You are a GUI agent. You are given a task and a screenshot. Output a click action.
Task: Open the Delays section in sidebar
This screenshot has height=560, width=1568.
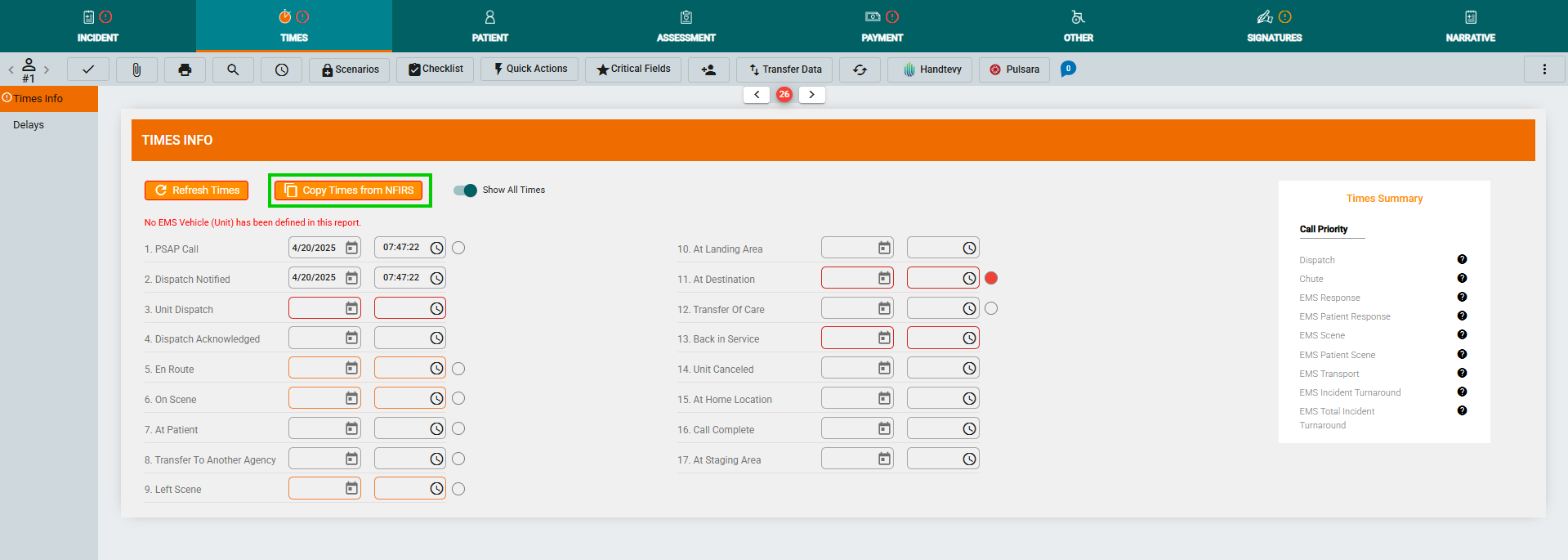pos(29,125)
